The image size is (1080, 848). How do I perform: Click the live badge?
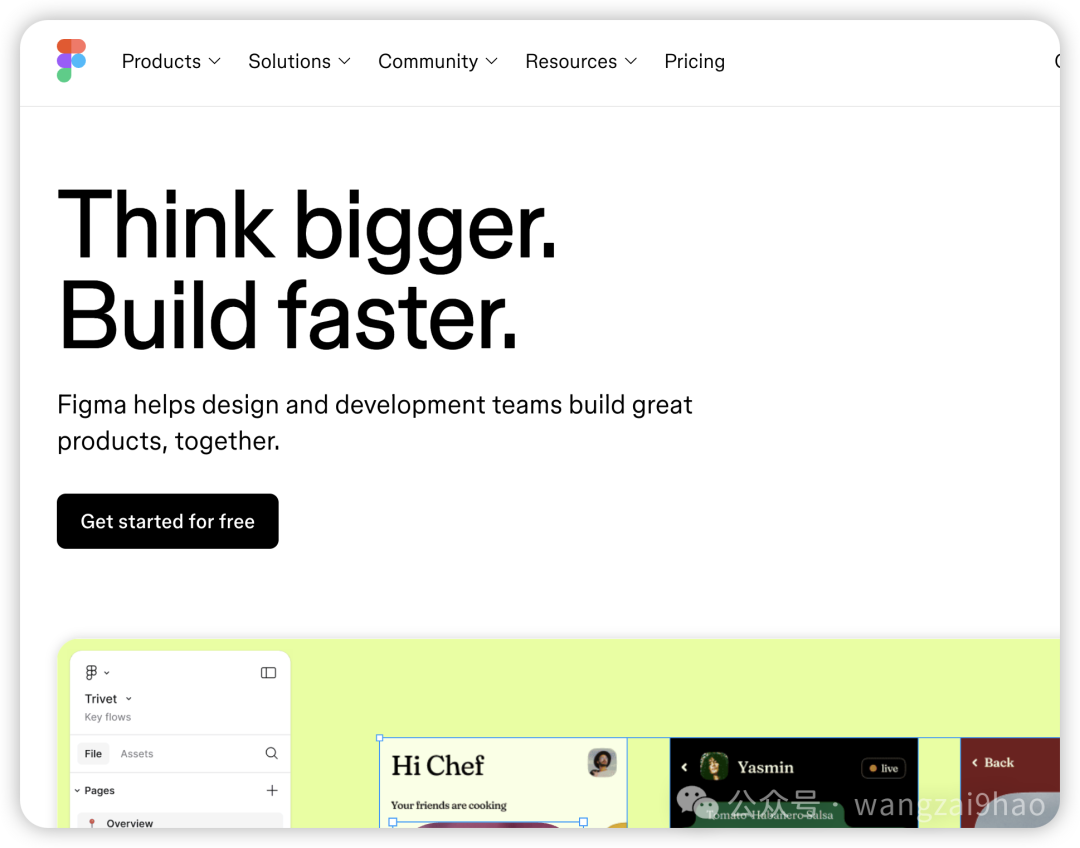tap(884, 768)
